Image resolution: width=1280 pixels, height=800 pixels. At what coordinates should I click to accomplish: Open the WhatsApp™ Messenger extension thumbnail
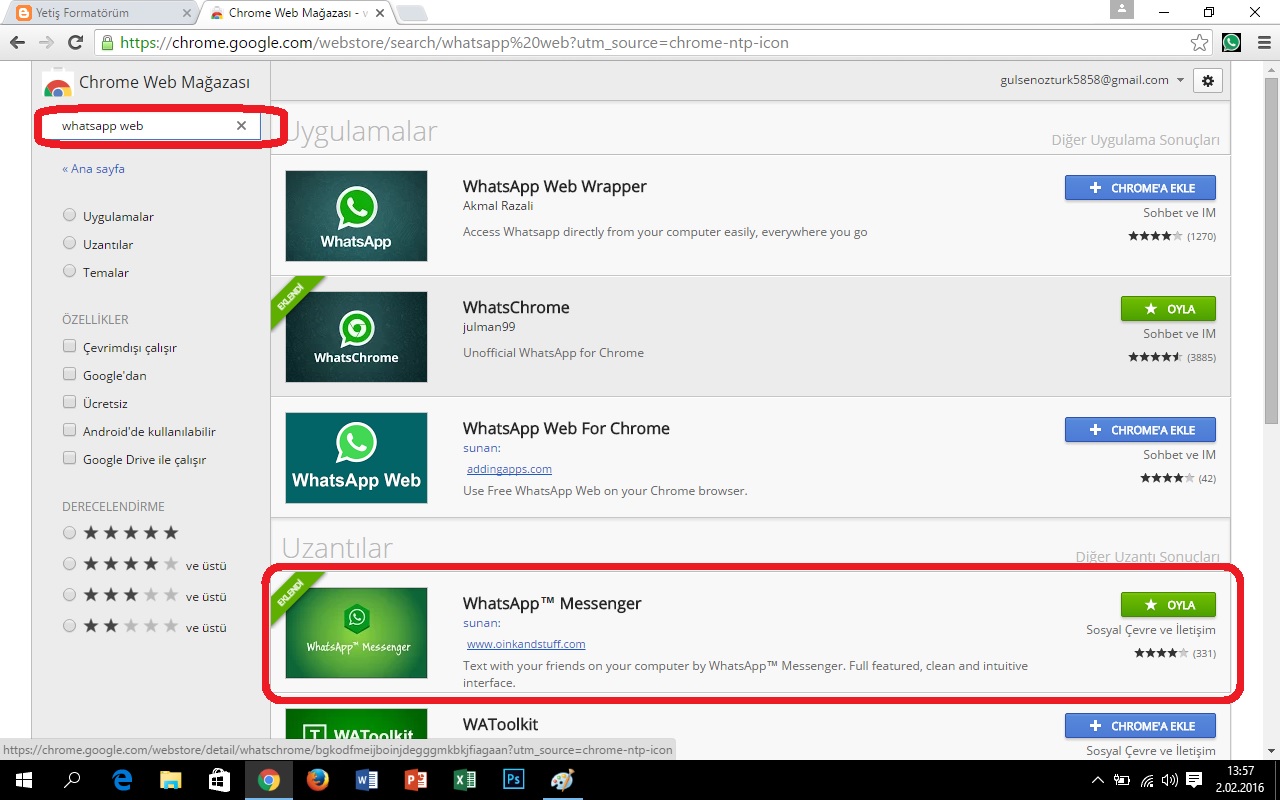point(356,633)
